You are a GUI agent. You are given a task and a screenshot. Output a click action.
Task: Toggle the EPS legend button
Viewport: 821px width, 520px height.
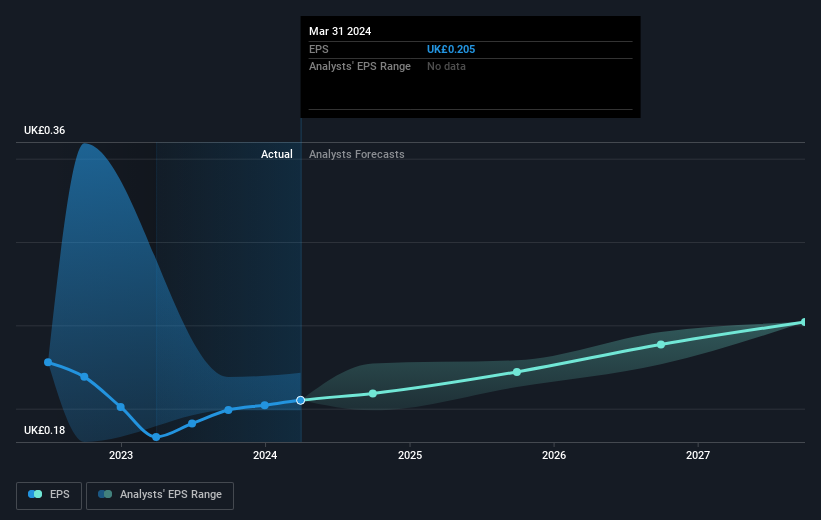(49, 495)
